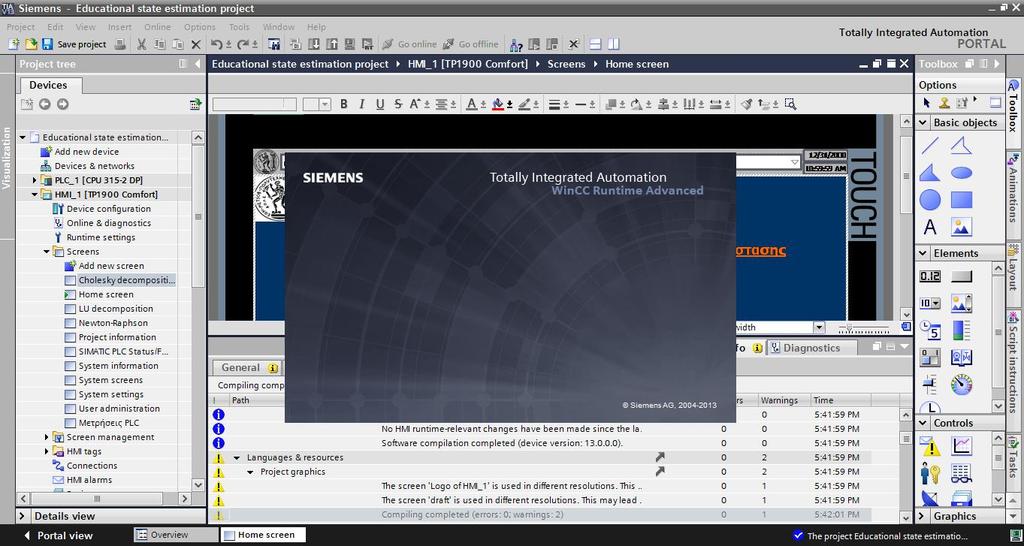This screenshot has width=1024, height=546.
Task: Collapse the Elements section
Action: 923,253
